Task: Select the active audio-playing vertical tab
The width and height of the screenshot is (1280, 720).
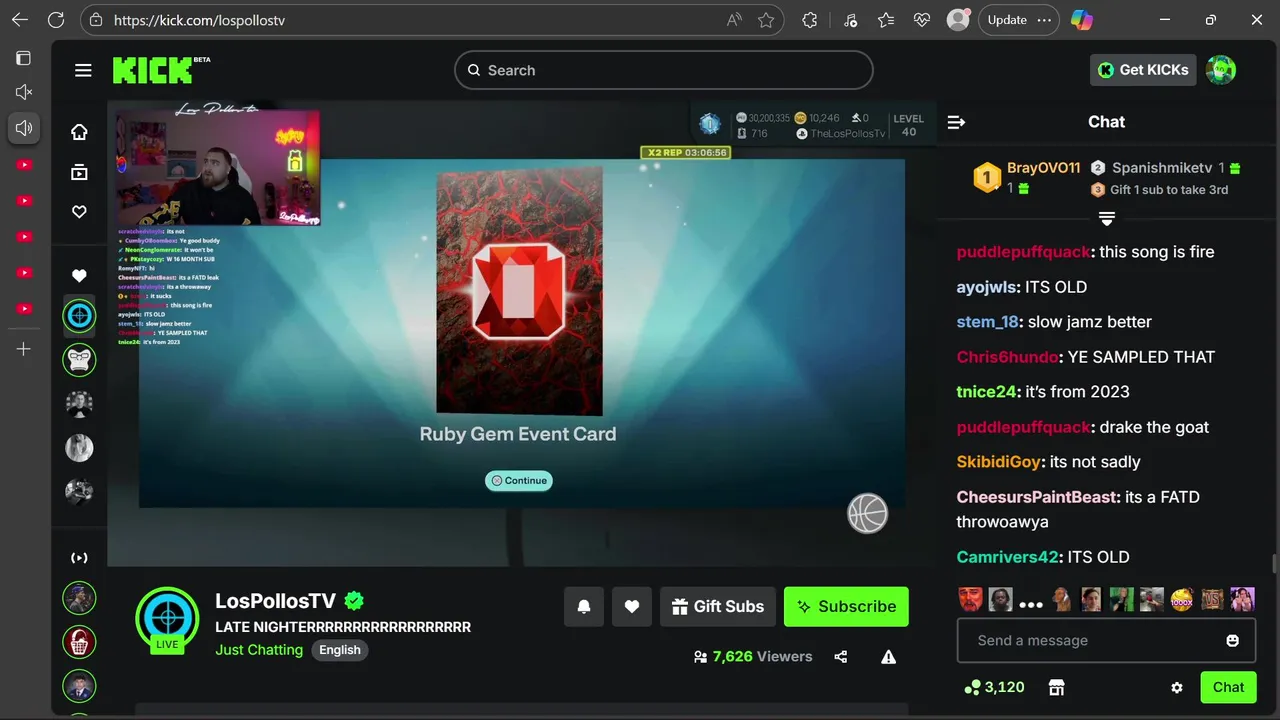Action: (x=24, y=127)
